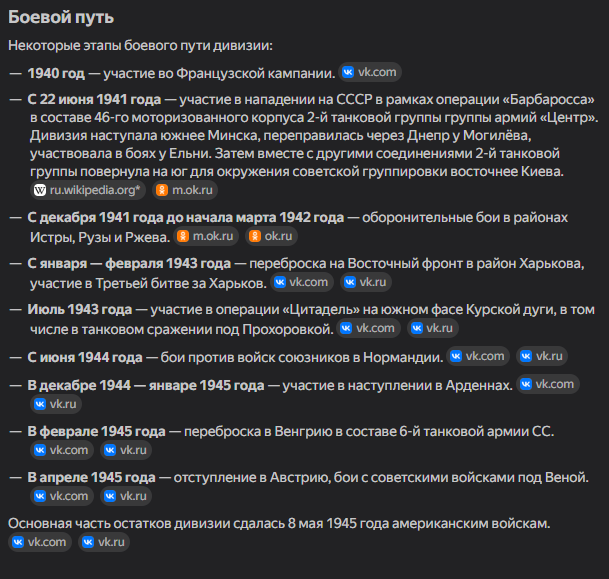Click VK icon in final vk.ru chip

[x=88, y=542]
